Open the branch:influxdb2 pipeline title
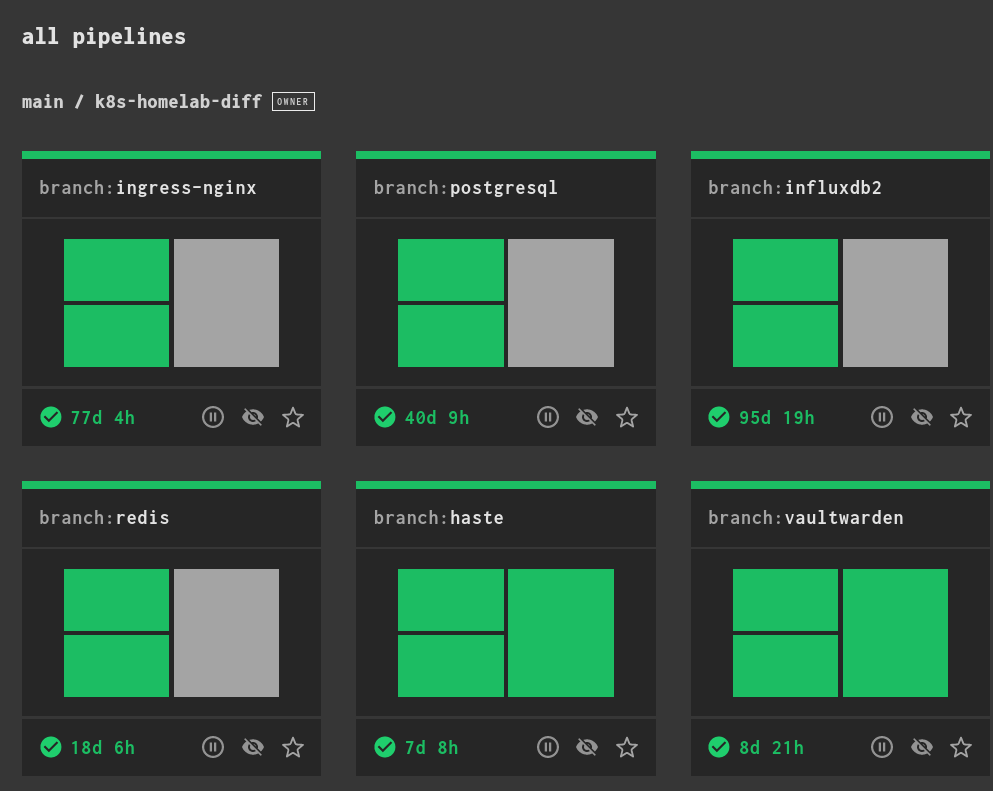The width and height of the screenshot is (993, 791). 795,188
